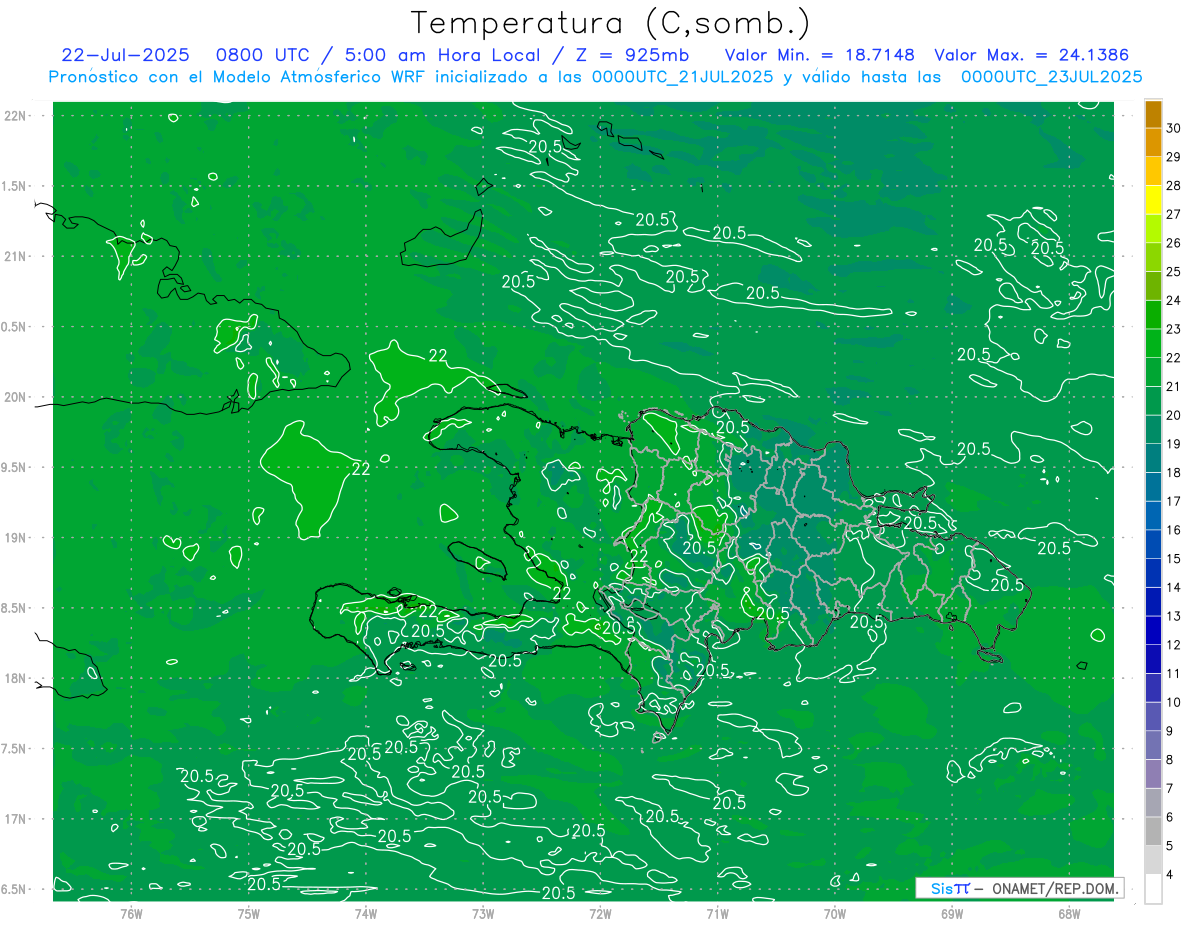Click the "0.5N" latitude axis label
Screen dimensions: 1200x927
14,327
